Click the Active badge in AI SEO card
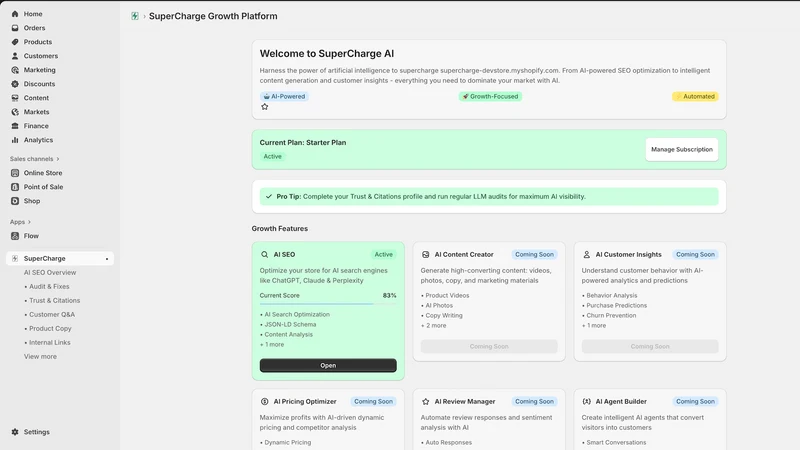This screenshot has width=800, height=450. [x=384, y=255]
